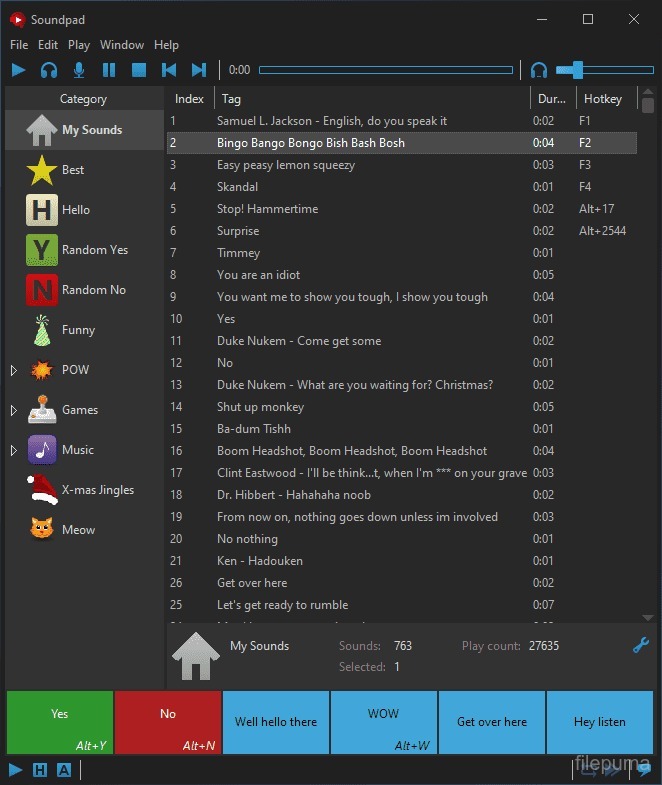
Task: Click the H icon in the status bar
Action: pyautogui.click(x=40, y=769)
